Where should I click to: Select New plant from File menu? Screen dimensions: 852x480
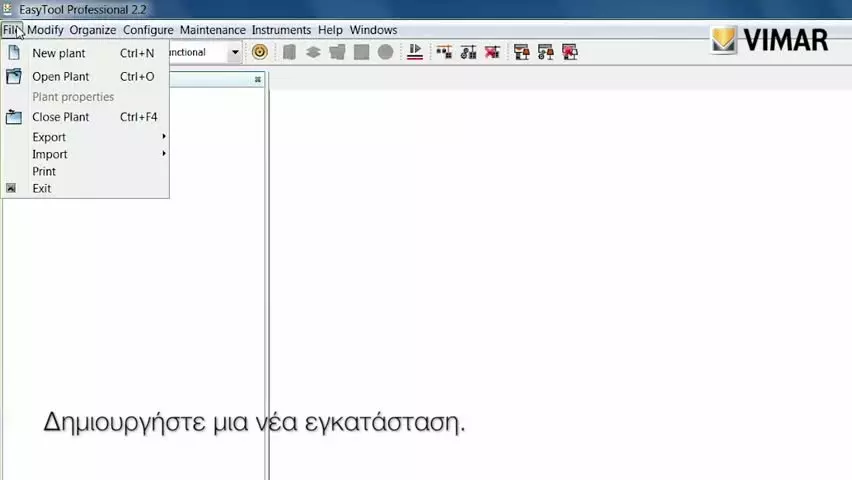tap(85, 53)
